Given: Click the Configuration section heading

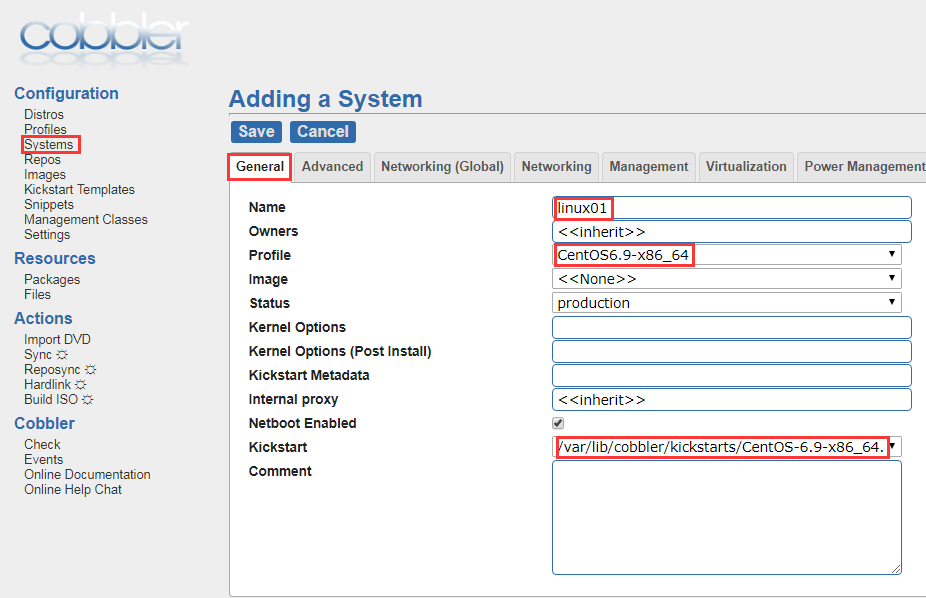Looking at the screenshot, I should [x=66, y=93].
